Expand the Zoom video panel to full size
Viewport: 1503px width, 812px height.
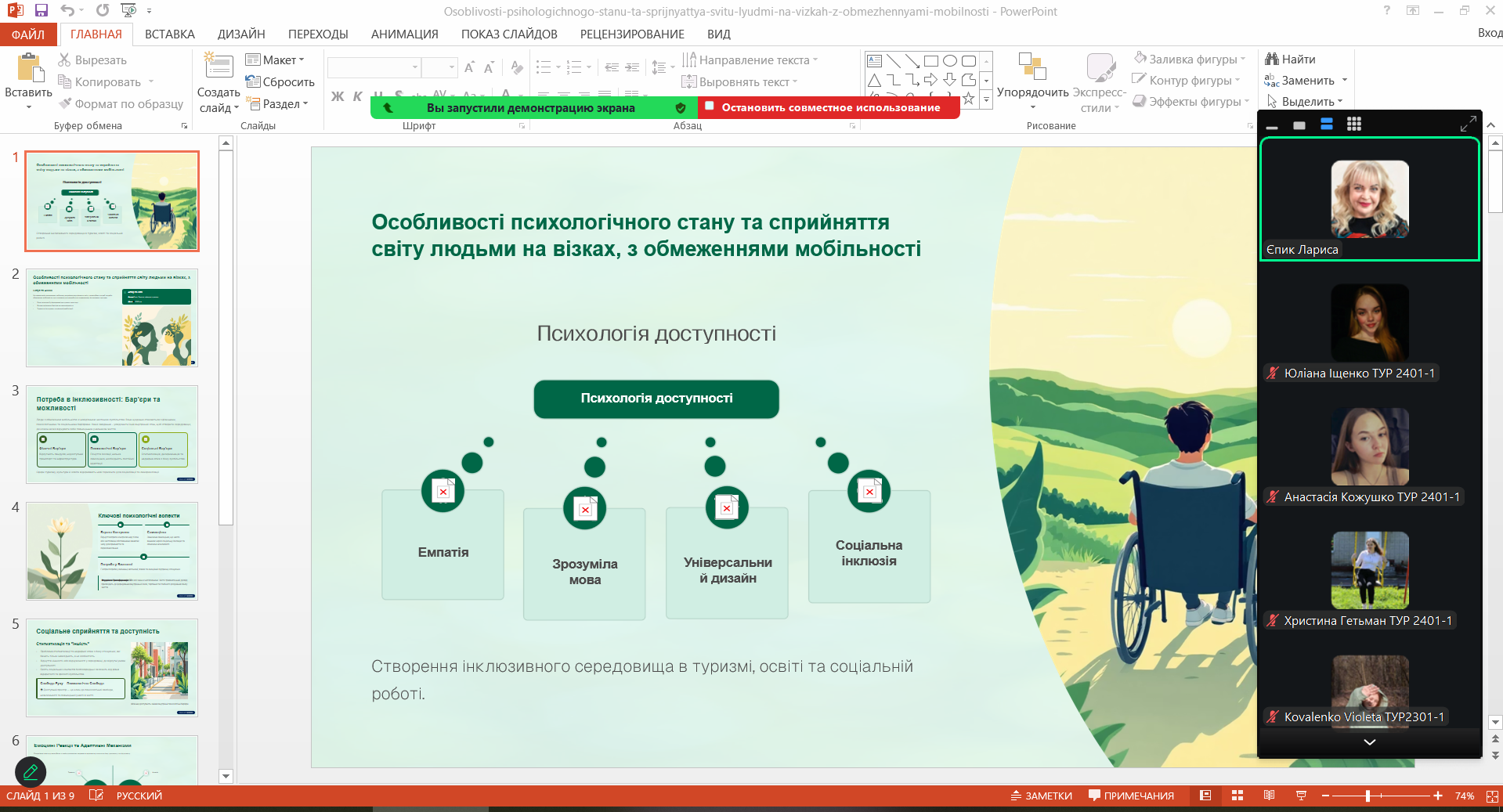[1468, 124]
